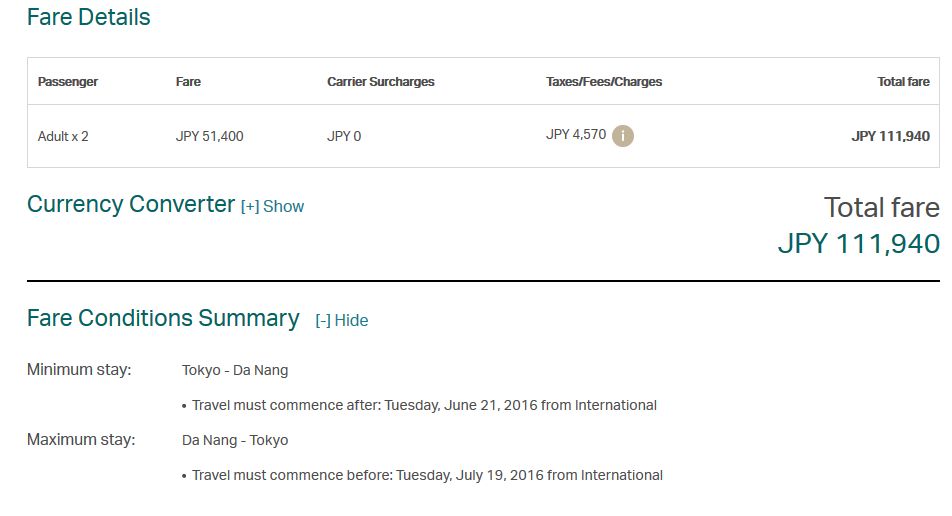The height and width of the screenshot is (516, 952).
Task: Hide the Fare Conditions Summary
Action: click(x=342, y=321)
